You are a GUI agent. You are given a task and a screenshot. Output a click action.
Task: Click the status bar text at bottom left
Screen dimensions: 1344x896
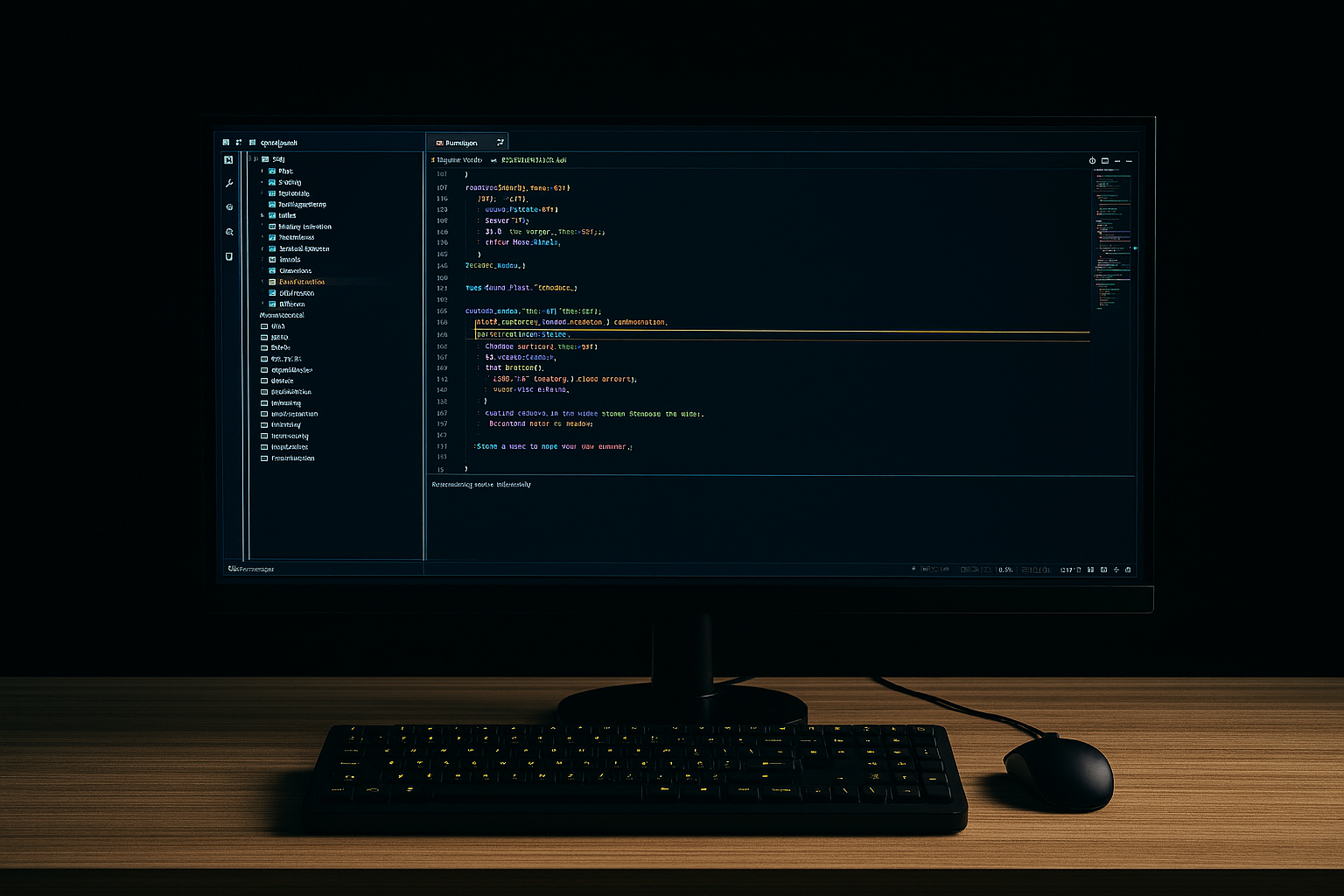coord(251,569)
